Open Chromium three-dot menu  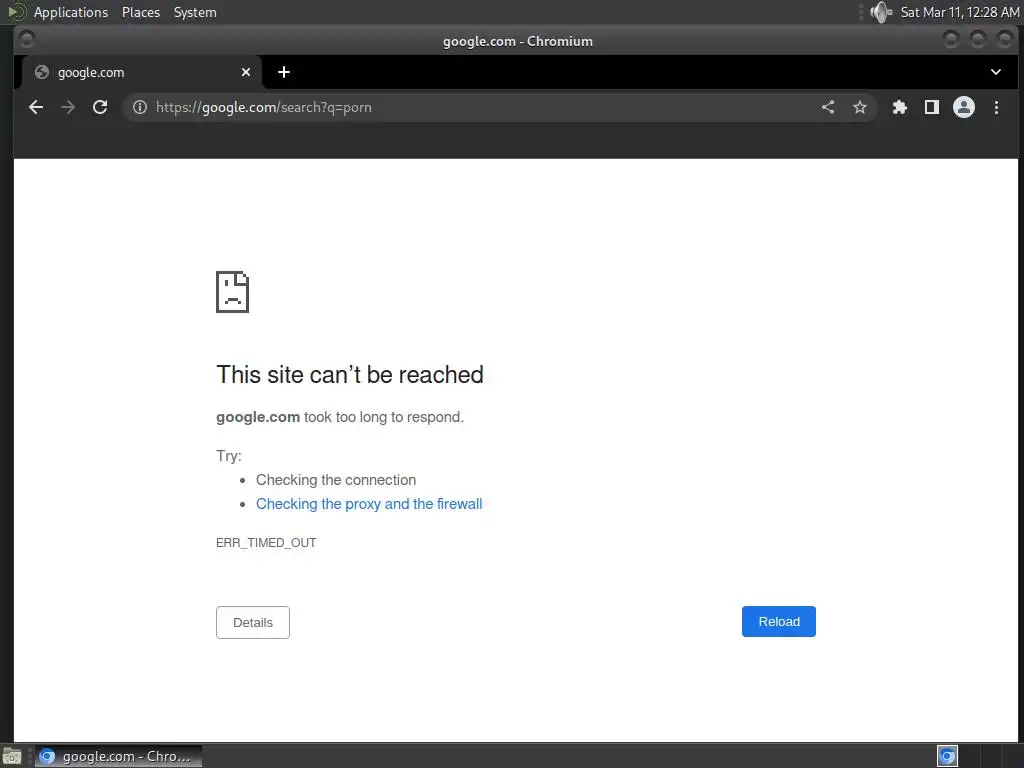pos(997,107)
